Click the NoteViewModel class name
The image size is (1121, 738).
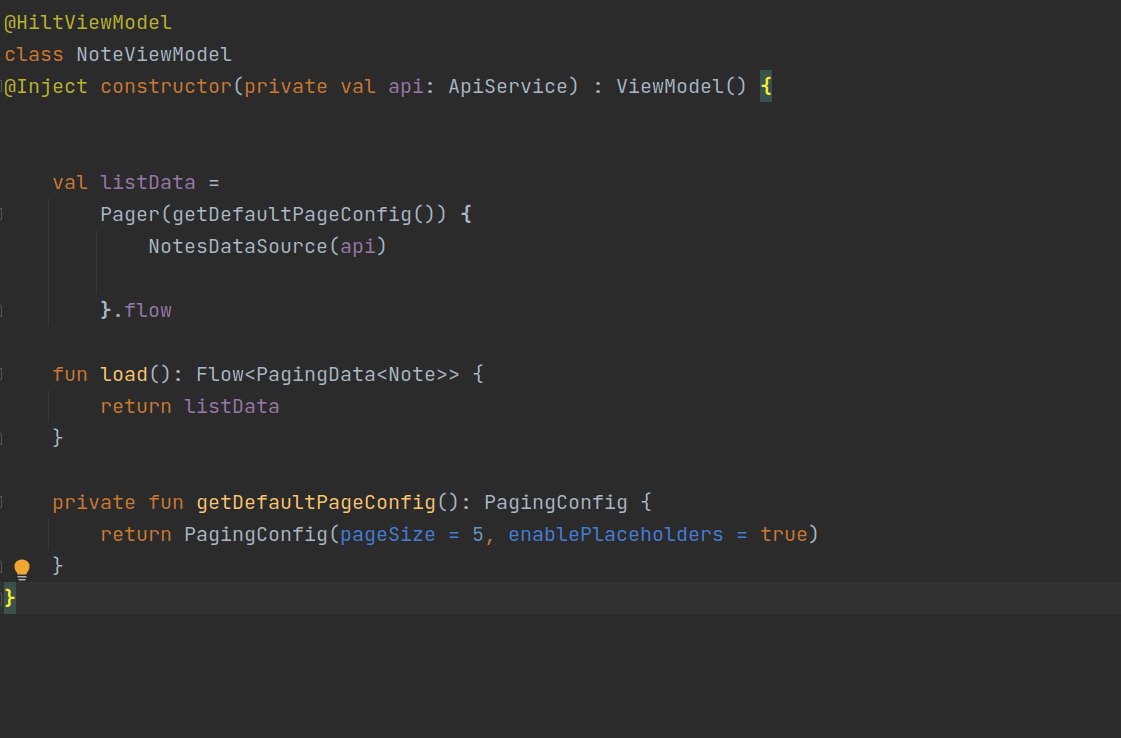[x=154, y=55]
